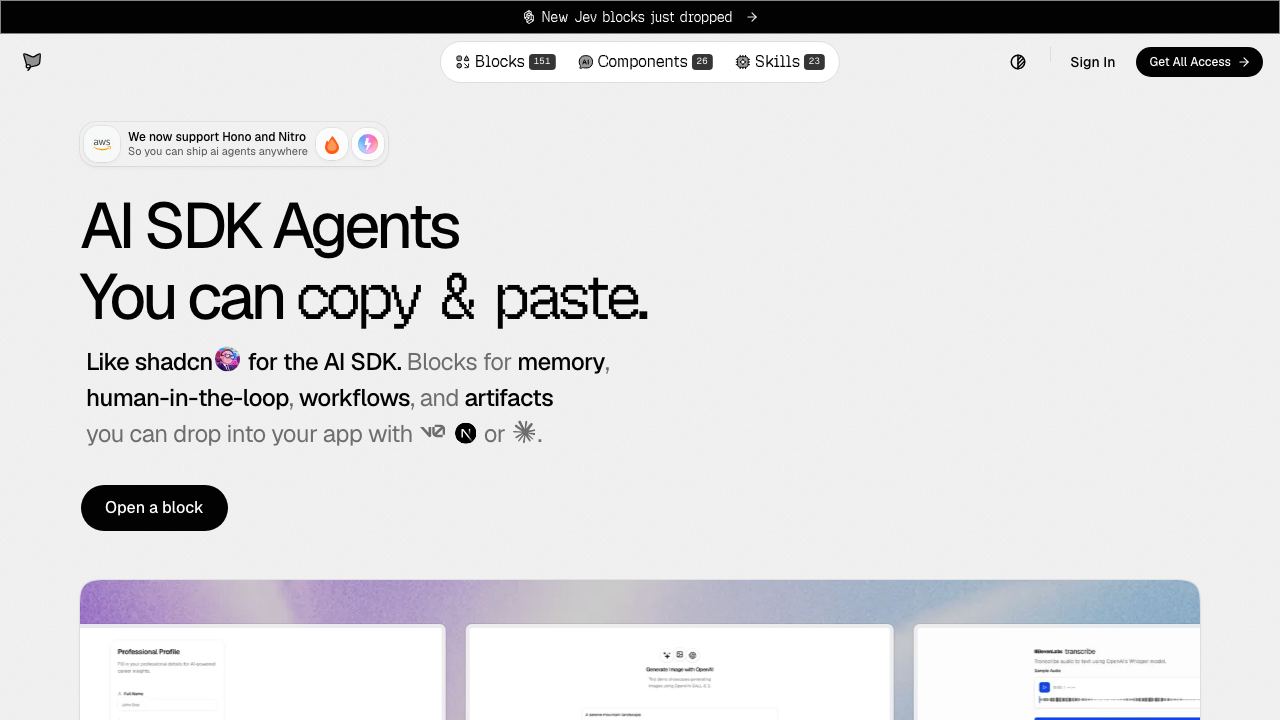Screen dimensions: 1280x720
Task: Click the Hono flame icon
Action: (332, 145)
